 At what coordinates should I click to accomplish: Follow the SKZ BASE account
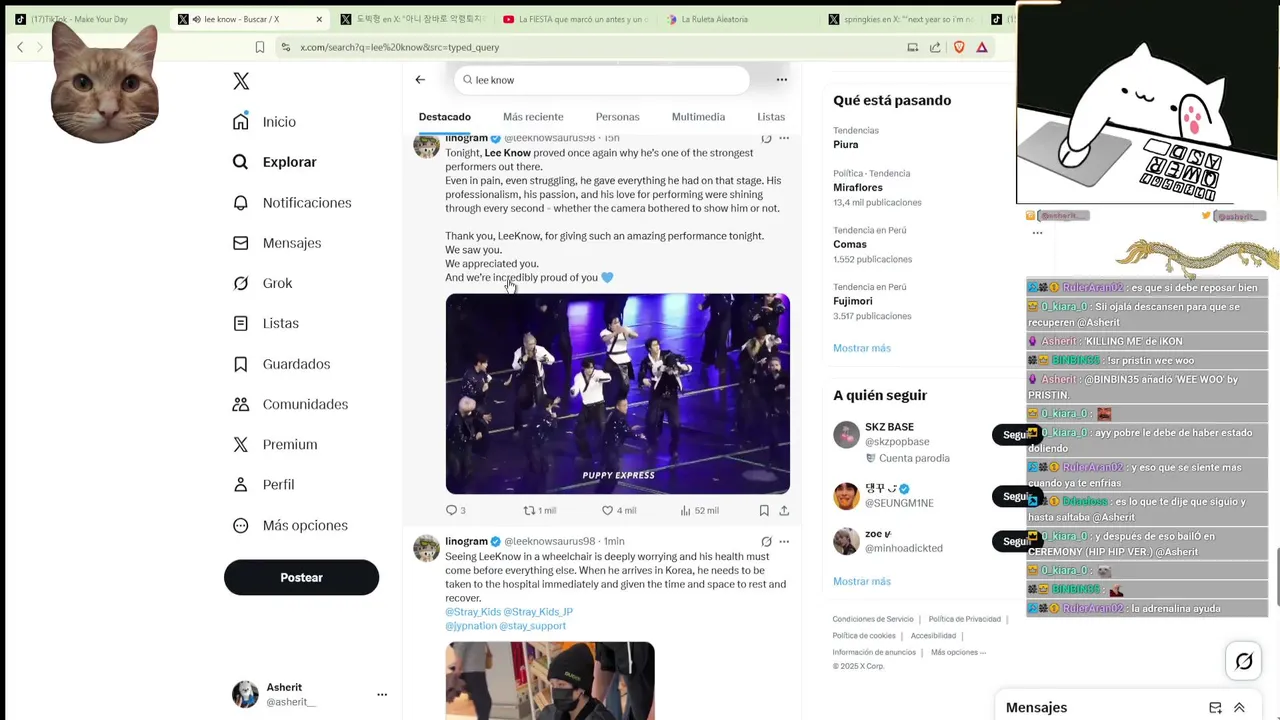(x=1015, y=435)
